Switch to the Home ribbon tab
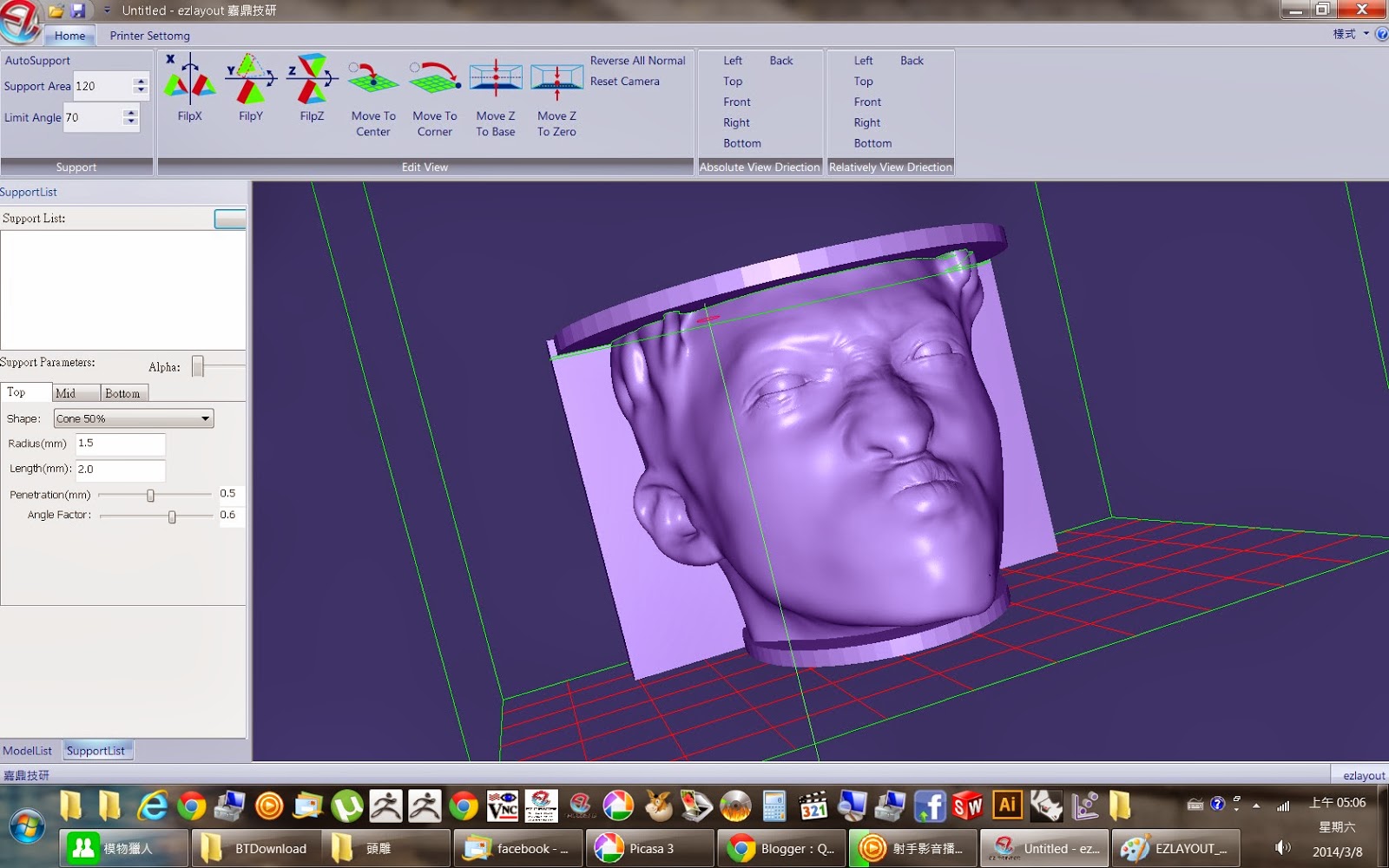1389x868 pixels. coord(70,36)
